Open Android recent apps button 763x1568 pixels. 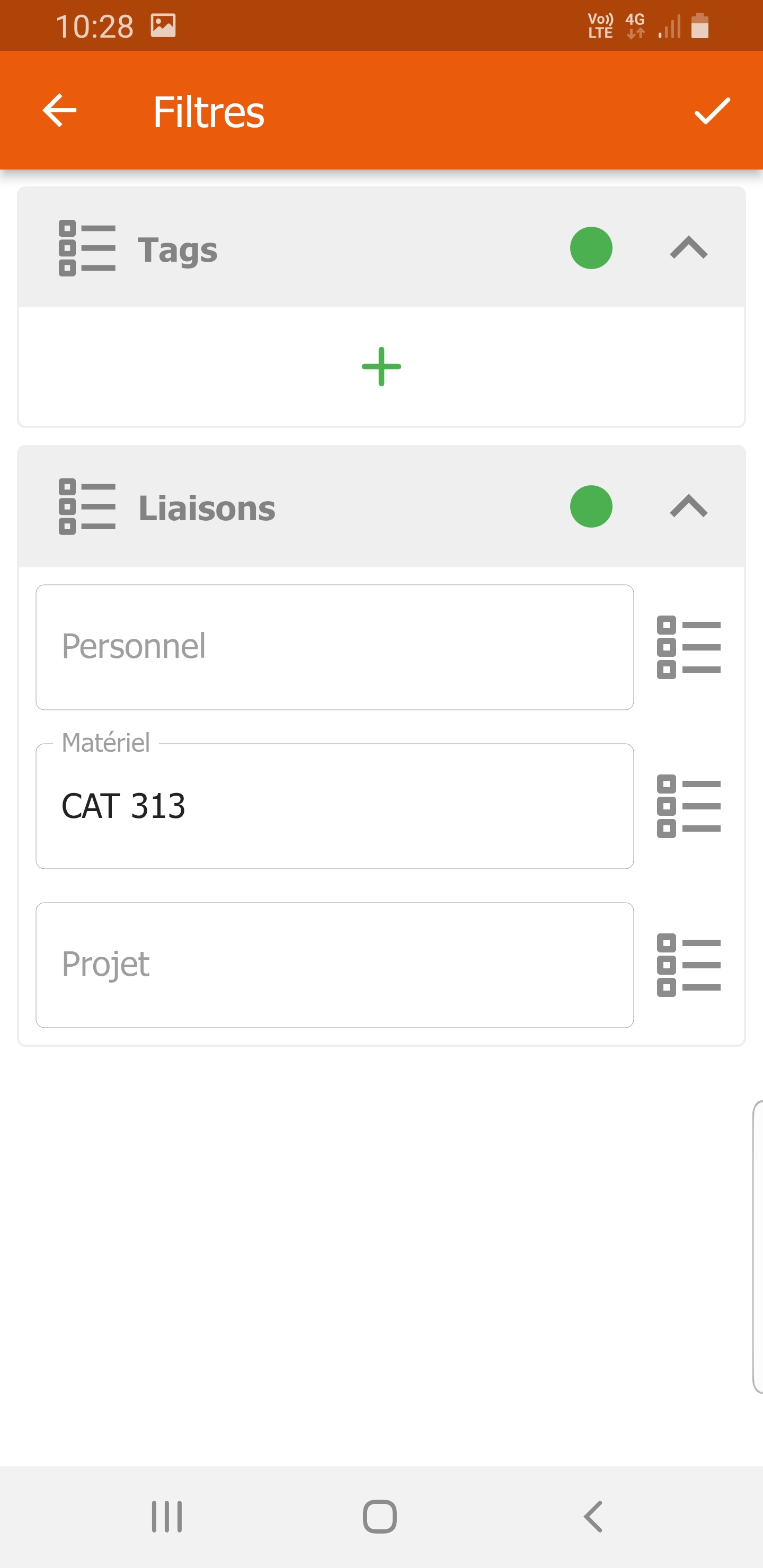(x=166, y=1516)
